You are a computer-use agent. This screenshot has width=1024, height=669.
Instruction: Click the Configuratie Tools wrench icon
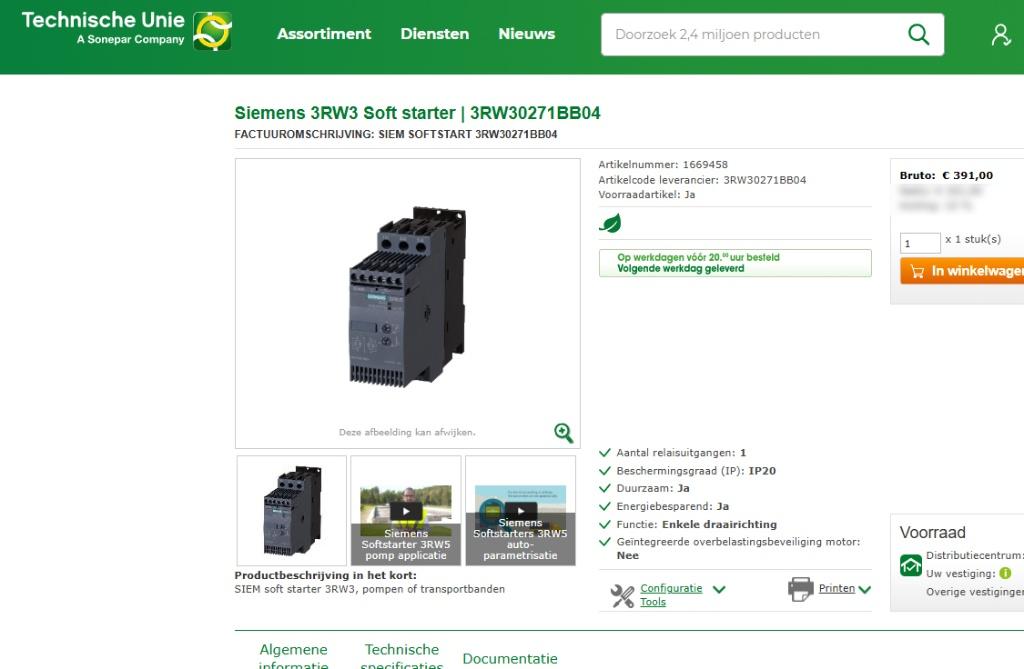tap(622, 595)
